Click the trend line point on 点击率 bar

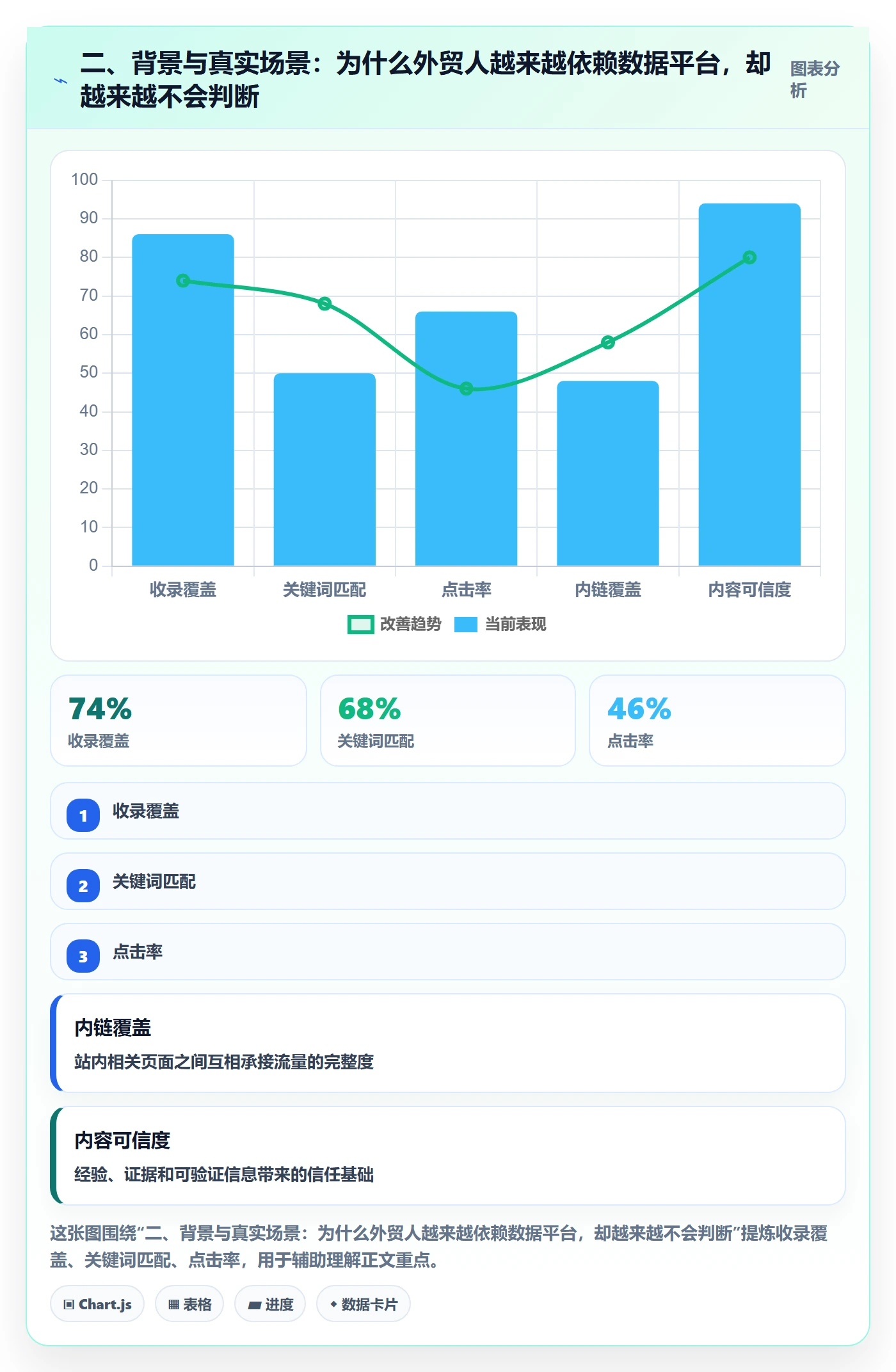point(467,388)
